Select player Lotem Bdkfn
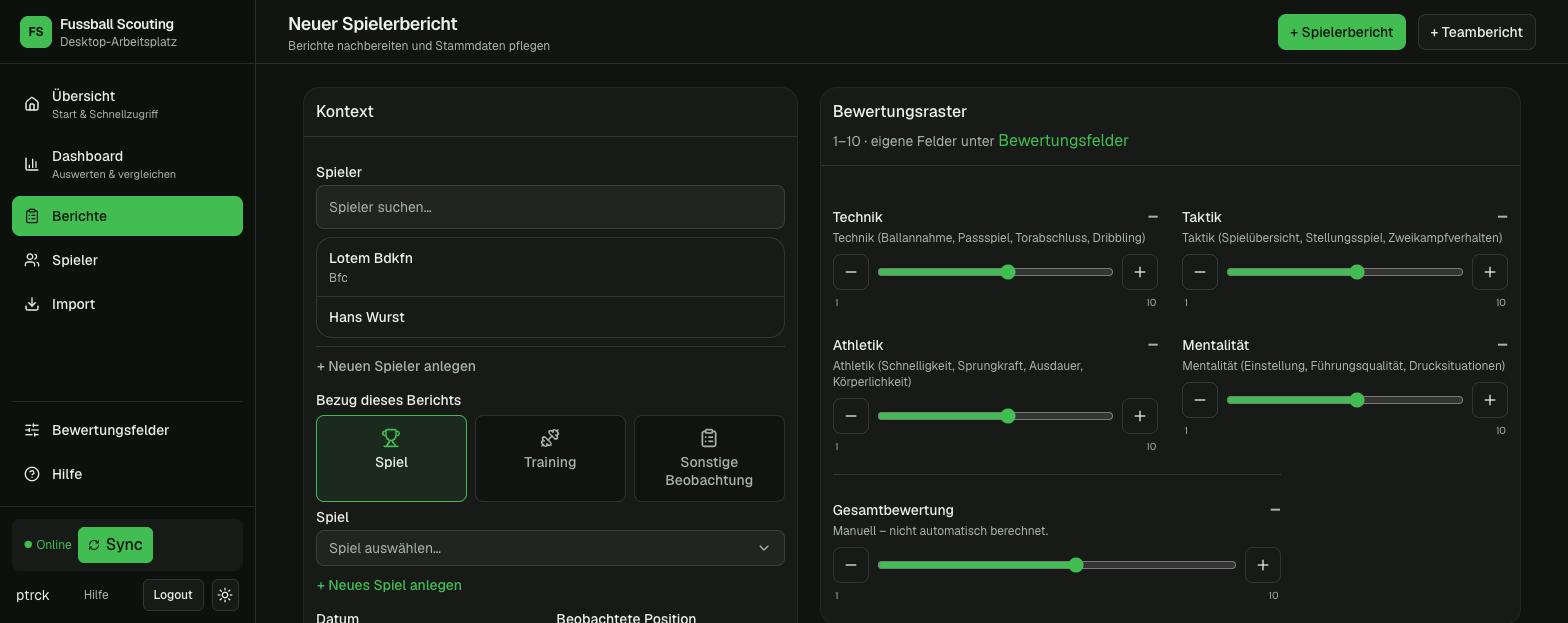Viewport: 1568px width, 623px height. pos(550,267)
